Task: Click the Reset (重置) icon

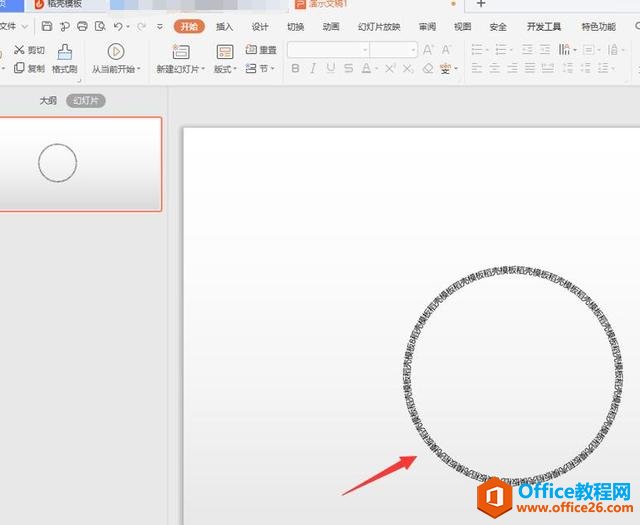Action: (251, 49)
